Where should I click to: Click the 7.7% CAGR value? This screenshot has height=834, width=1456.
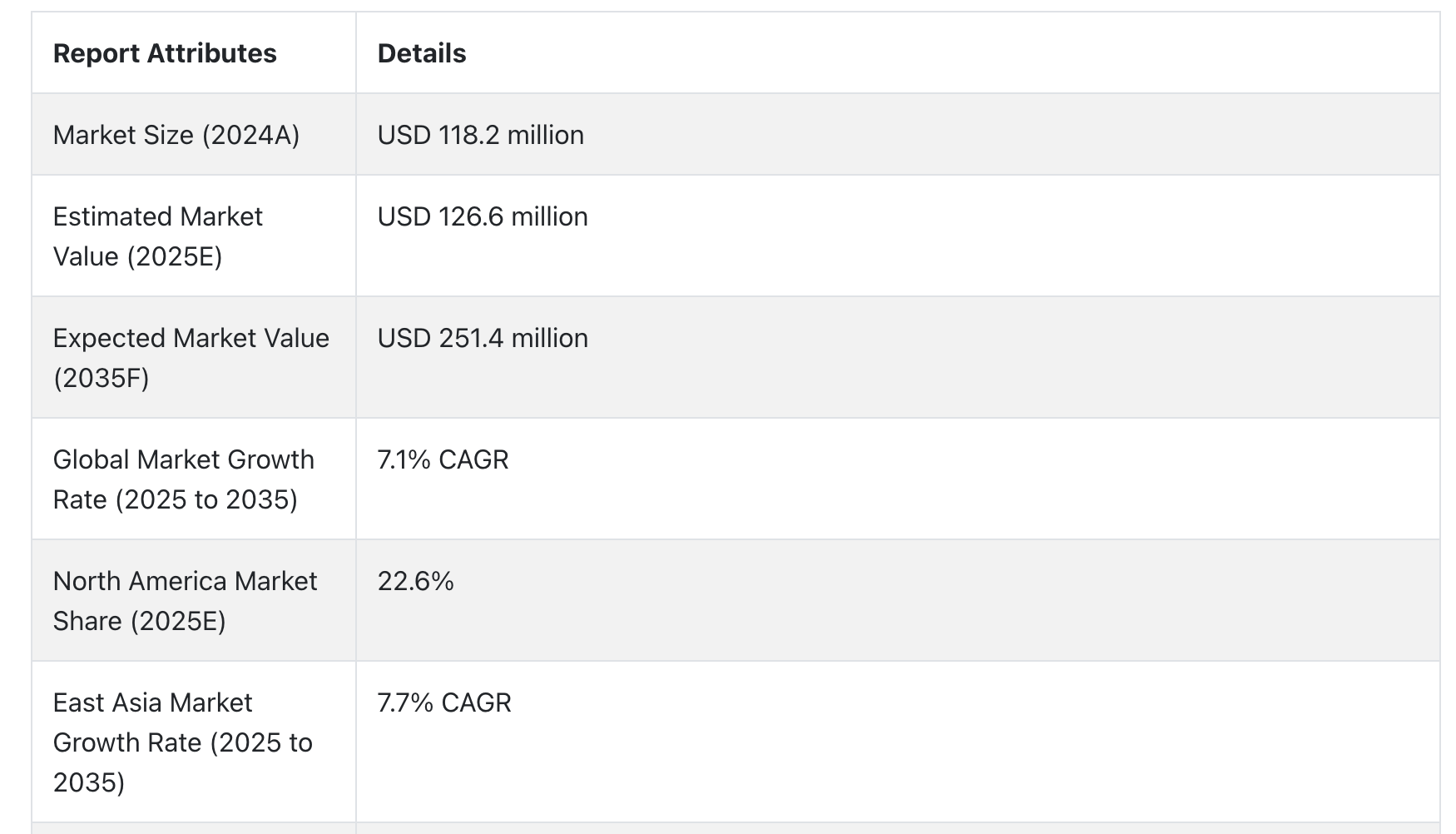click(444, 702)
